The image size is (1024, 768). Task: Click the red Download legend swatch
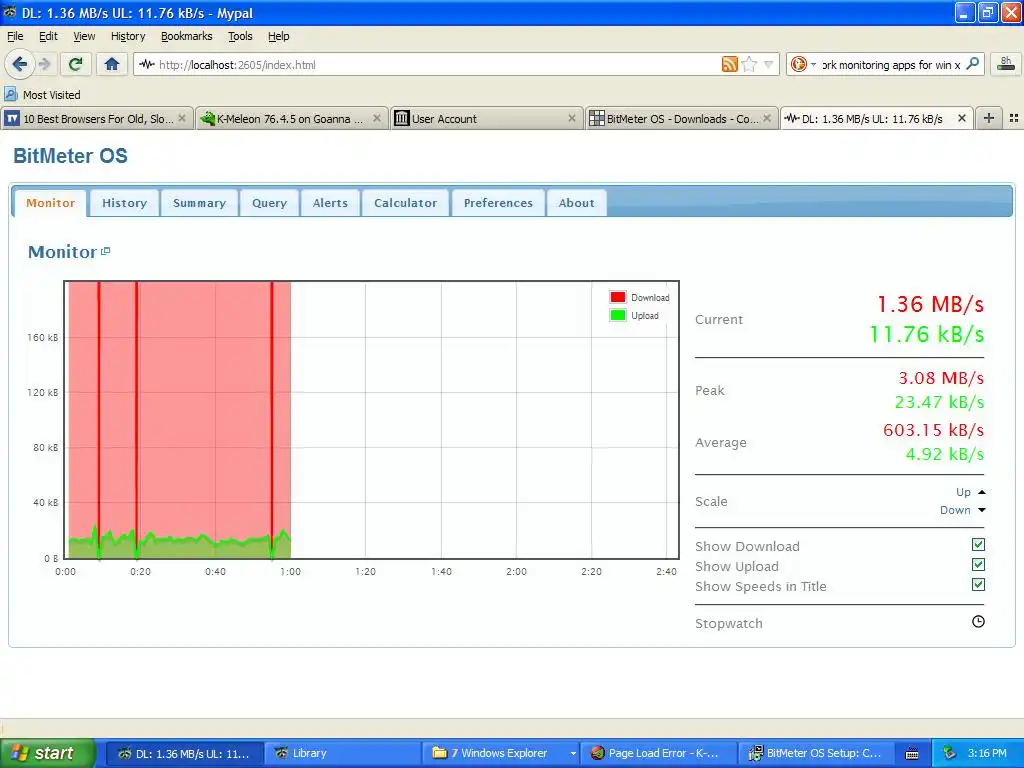point(618,297)
